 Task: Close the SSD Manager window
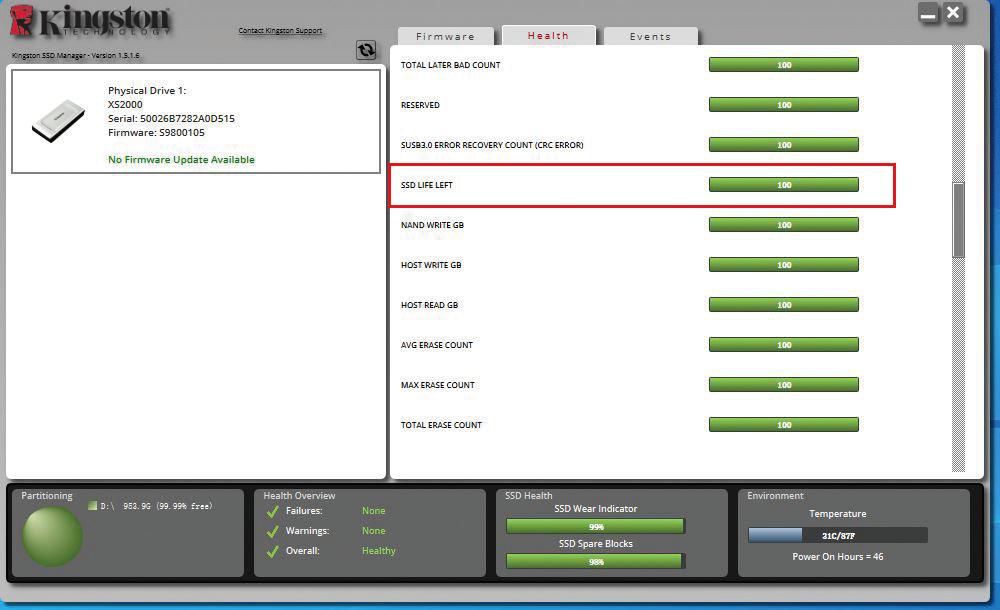tap(953, 13)
